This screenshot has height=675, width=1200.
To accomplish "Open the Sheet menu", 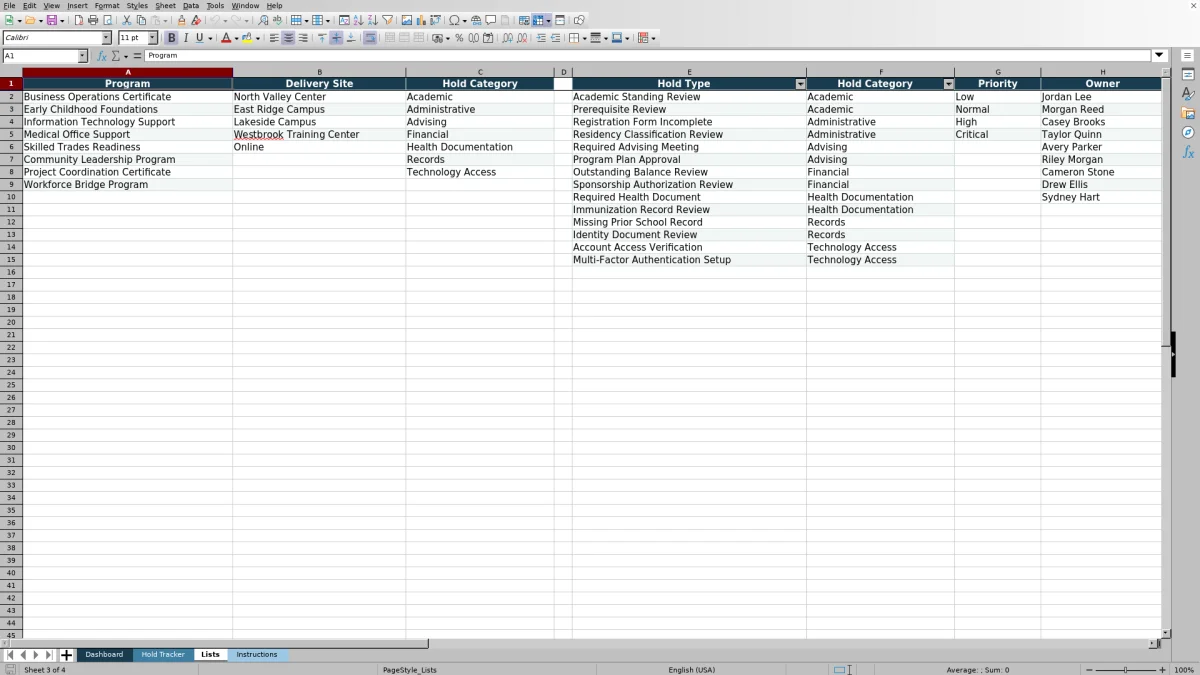I will [165, 6].
